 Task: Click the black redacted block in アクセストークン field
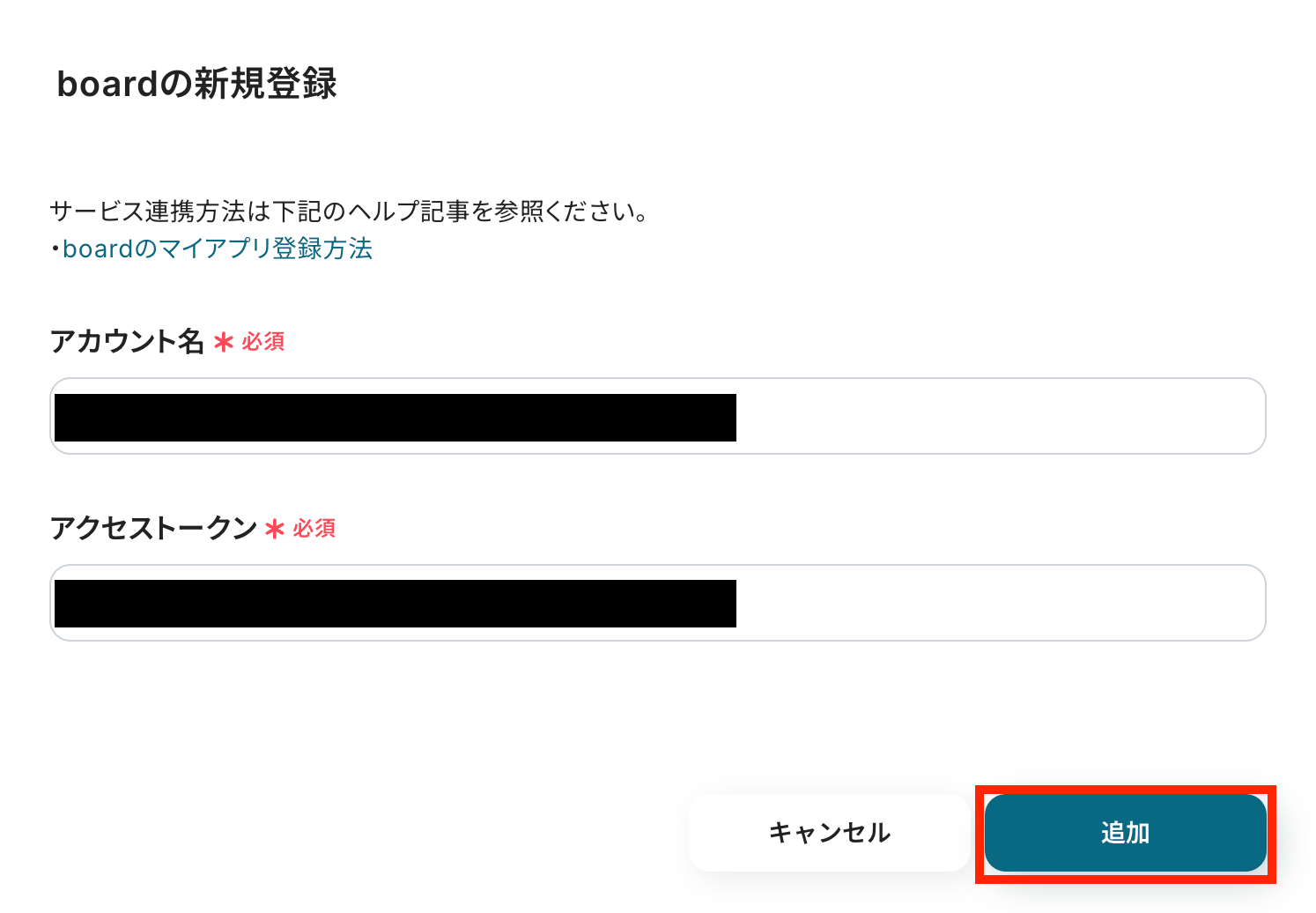pos(395,604)
